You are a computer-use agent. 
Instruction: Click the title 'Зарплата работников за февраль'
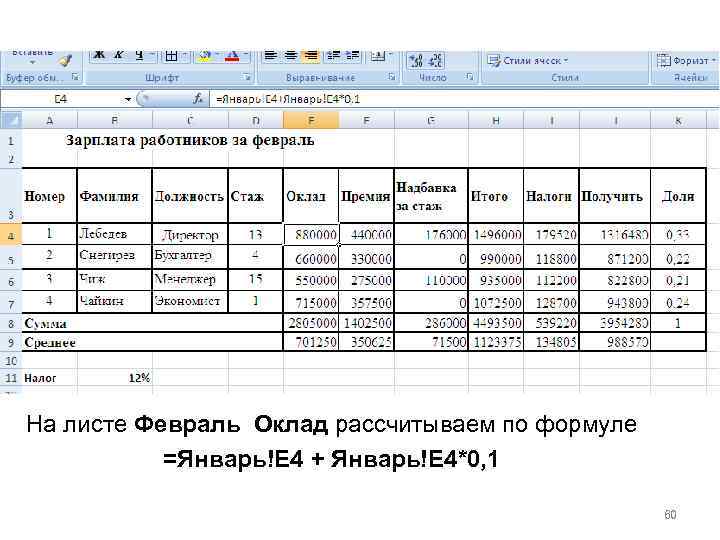pyautogui.click(x=190, y=140)
